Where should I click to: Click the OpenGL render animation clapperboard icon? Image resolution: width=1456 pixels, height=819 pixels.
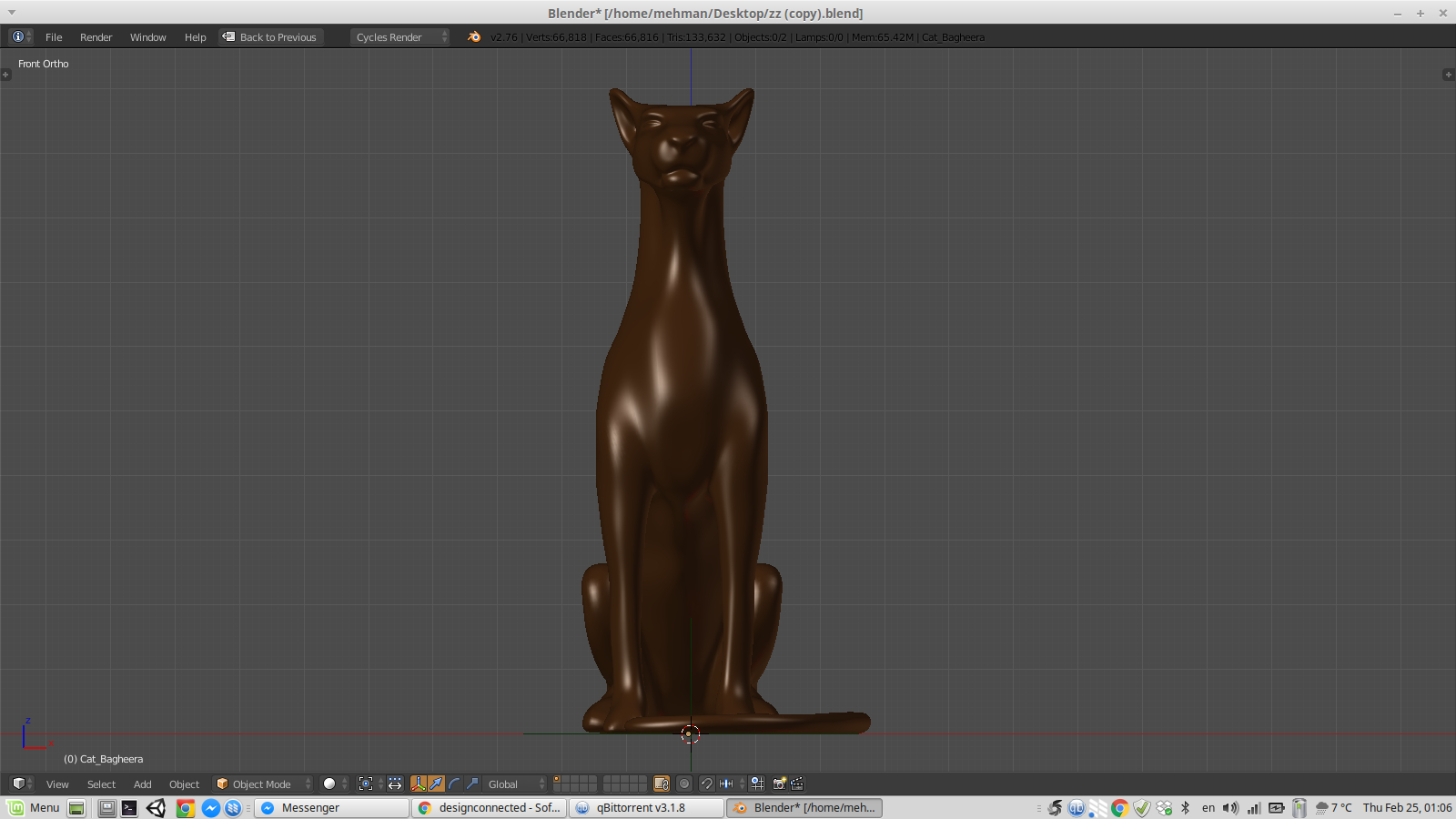point(796,784)
